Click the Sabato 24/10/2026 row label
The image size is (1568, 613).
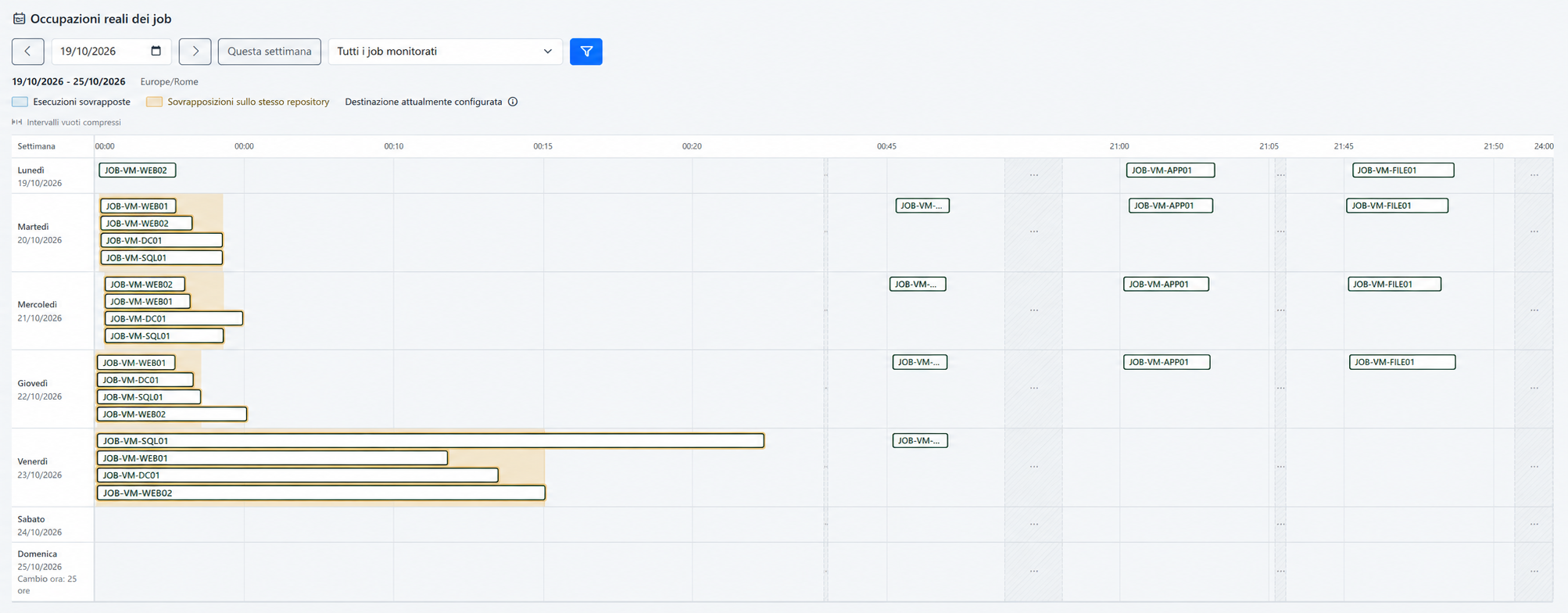pos(40,525)
